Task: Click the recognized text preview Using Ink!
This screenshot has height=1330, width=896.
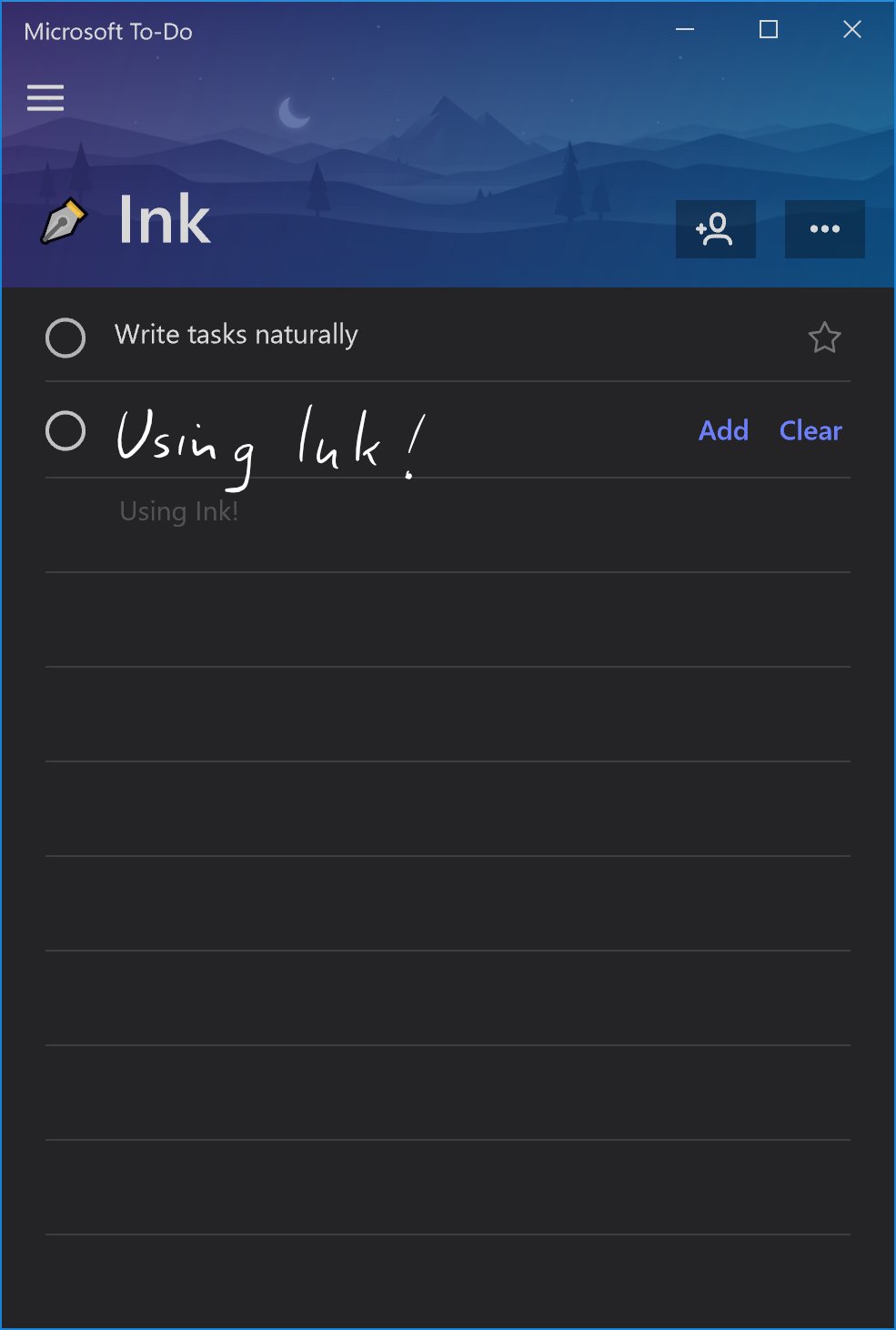Action: coord(179,511)
